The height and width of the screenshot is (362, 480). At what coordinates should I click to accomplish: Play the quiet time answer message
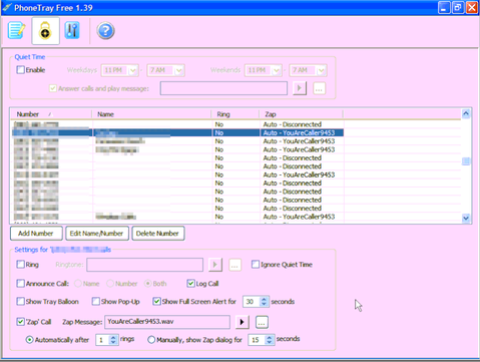pos(300,88)
